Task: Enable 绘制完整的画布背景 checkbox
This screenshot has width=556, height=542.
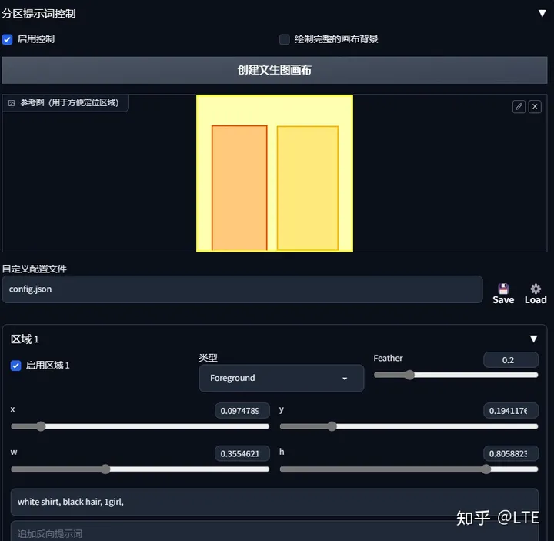Action: point(284,39)
